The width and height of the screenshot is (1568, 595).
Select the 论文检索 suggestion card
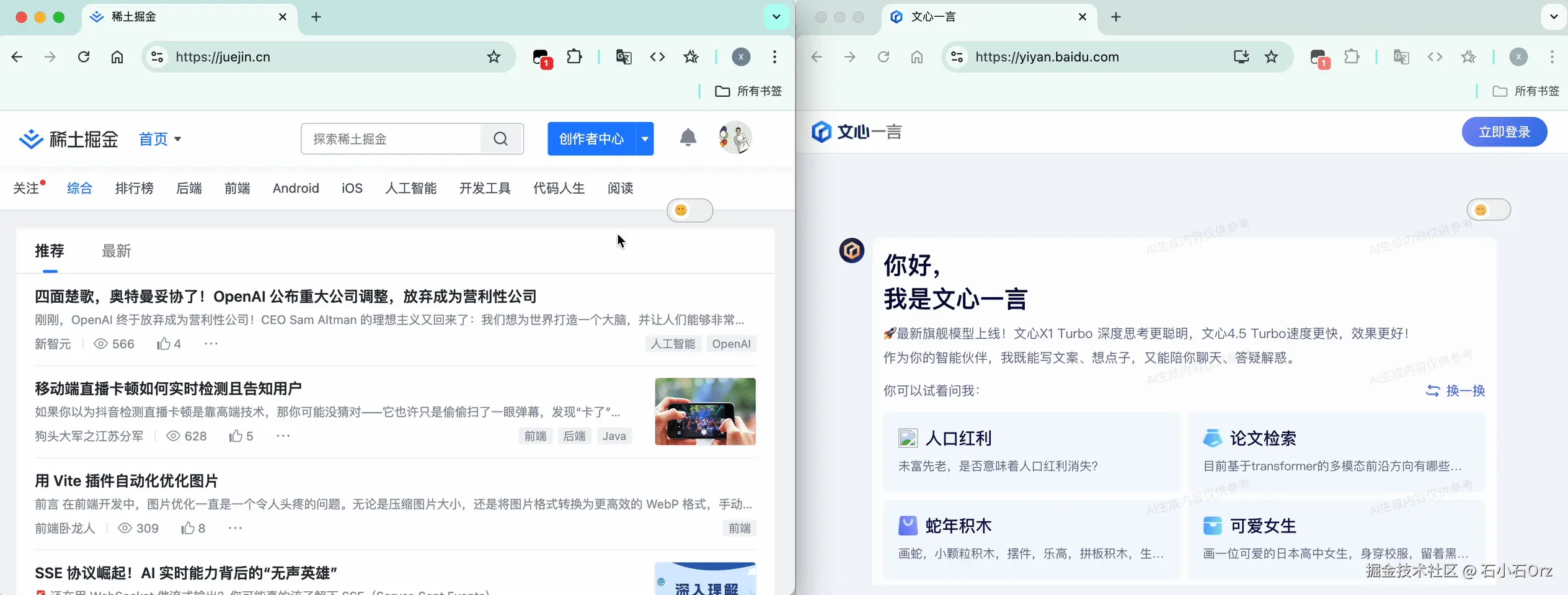[x=1336, y=452]
